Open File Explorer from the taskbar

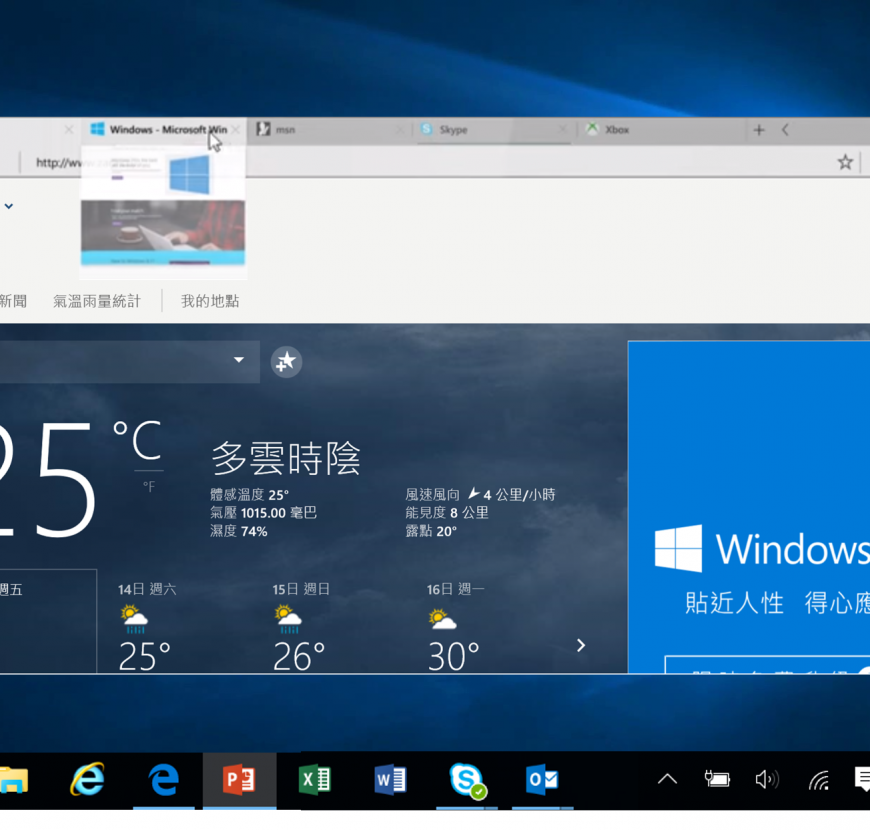tap(13, 780)
